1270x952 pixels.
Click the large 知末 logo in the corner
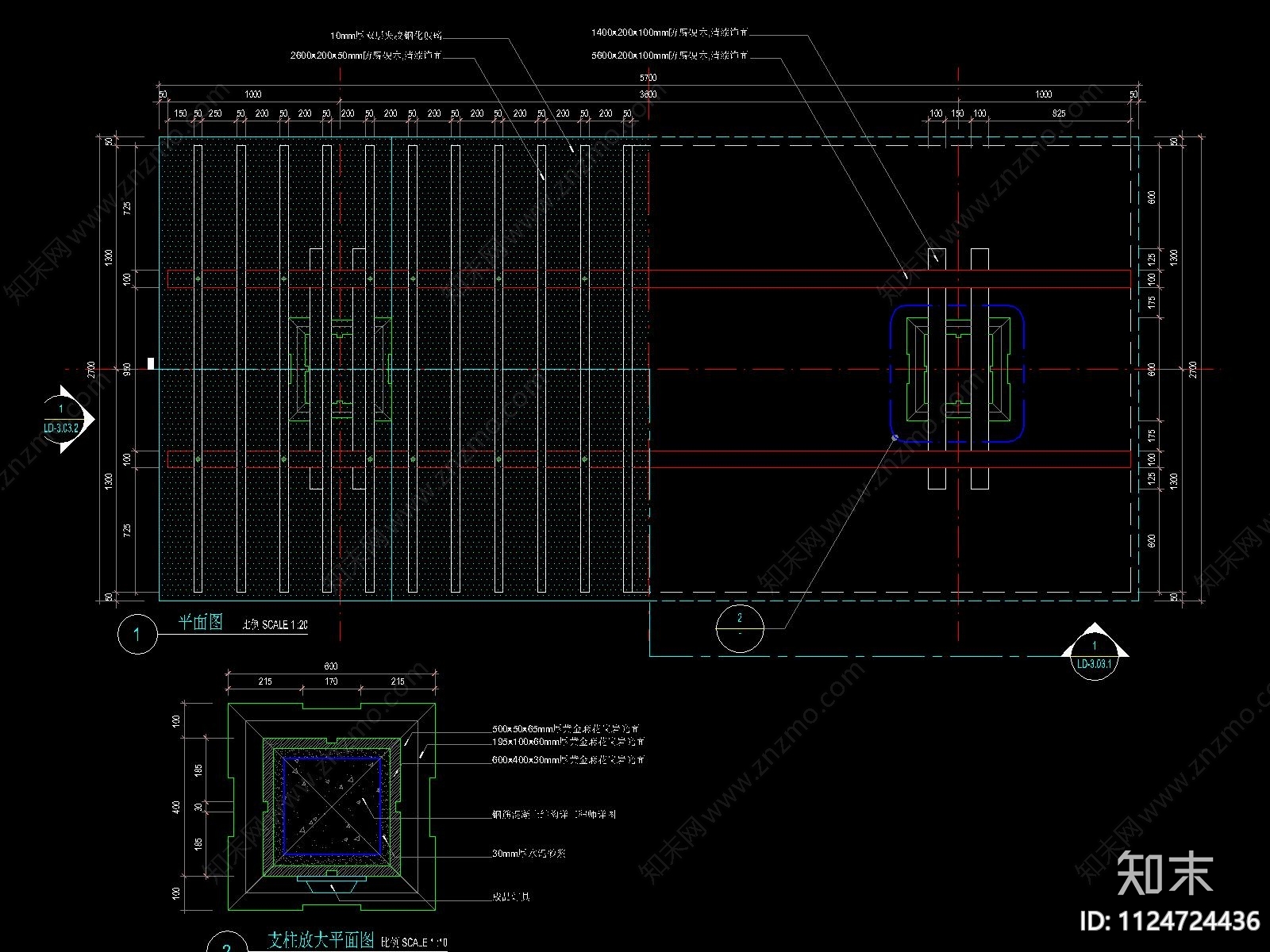click(x=1164, y=873)
